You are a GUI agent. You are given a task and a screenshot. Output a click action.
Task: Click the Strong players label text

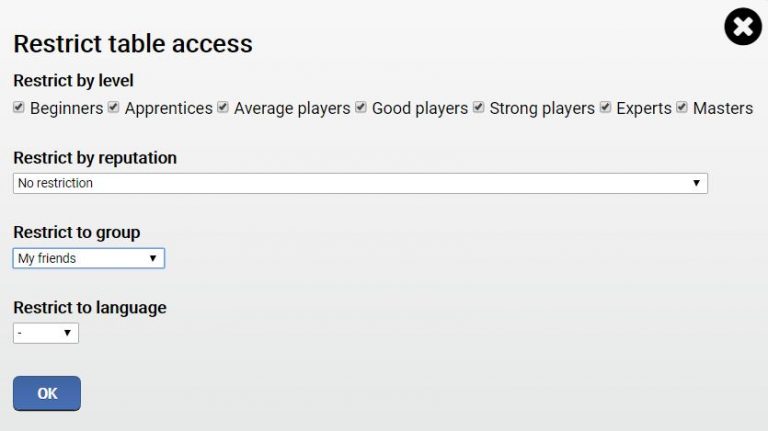point(542,108)
